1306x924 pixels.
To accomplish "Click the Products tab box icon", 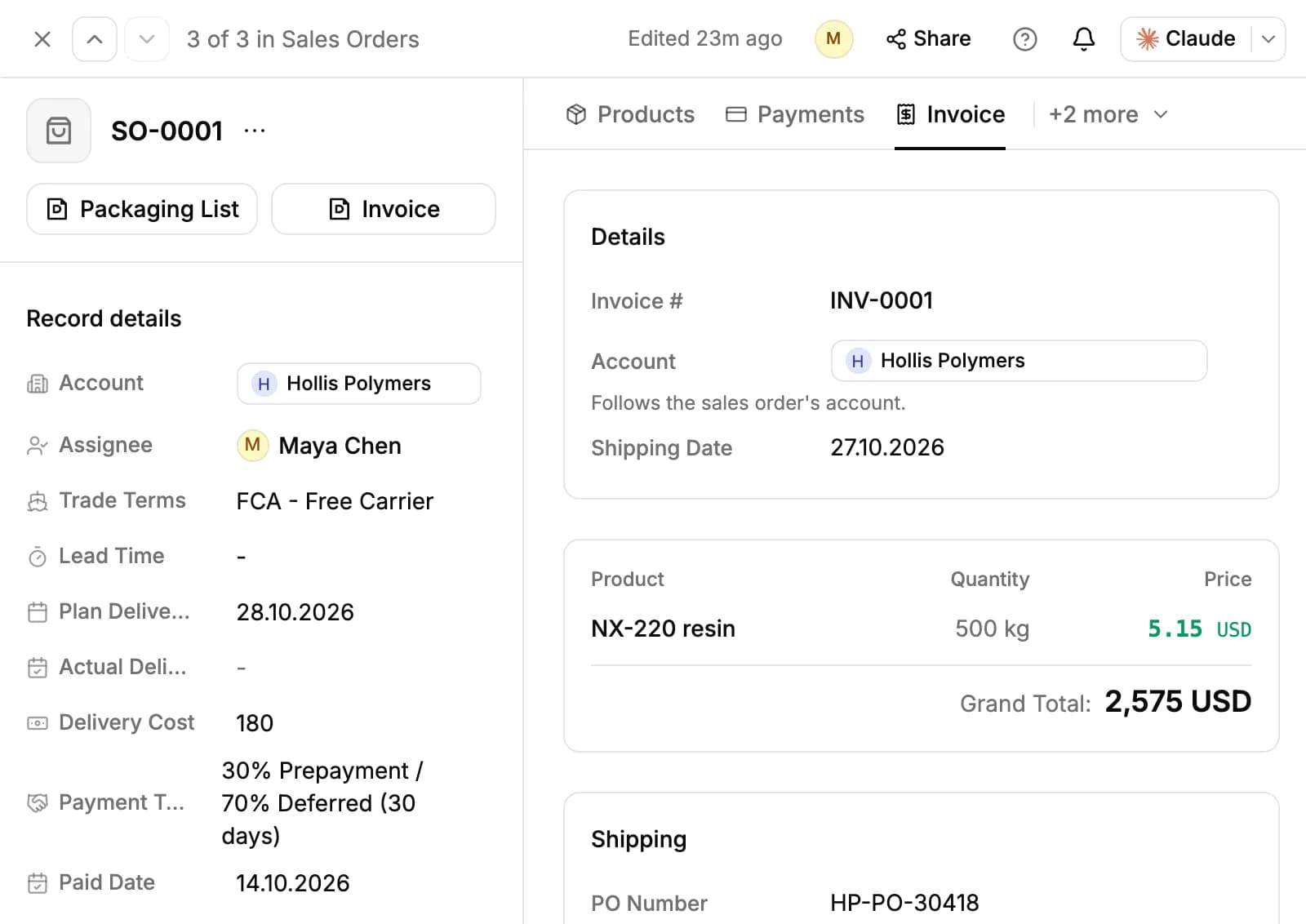I will [x=576, y=114].
